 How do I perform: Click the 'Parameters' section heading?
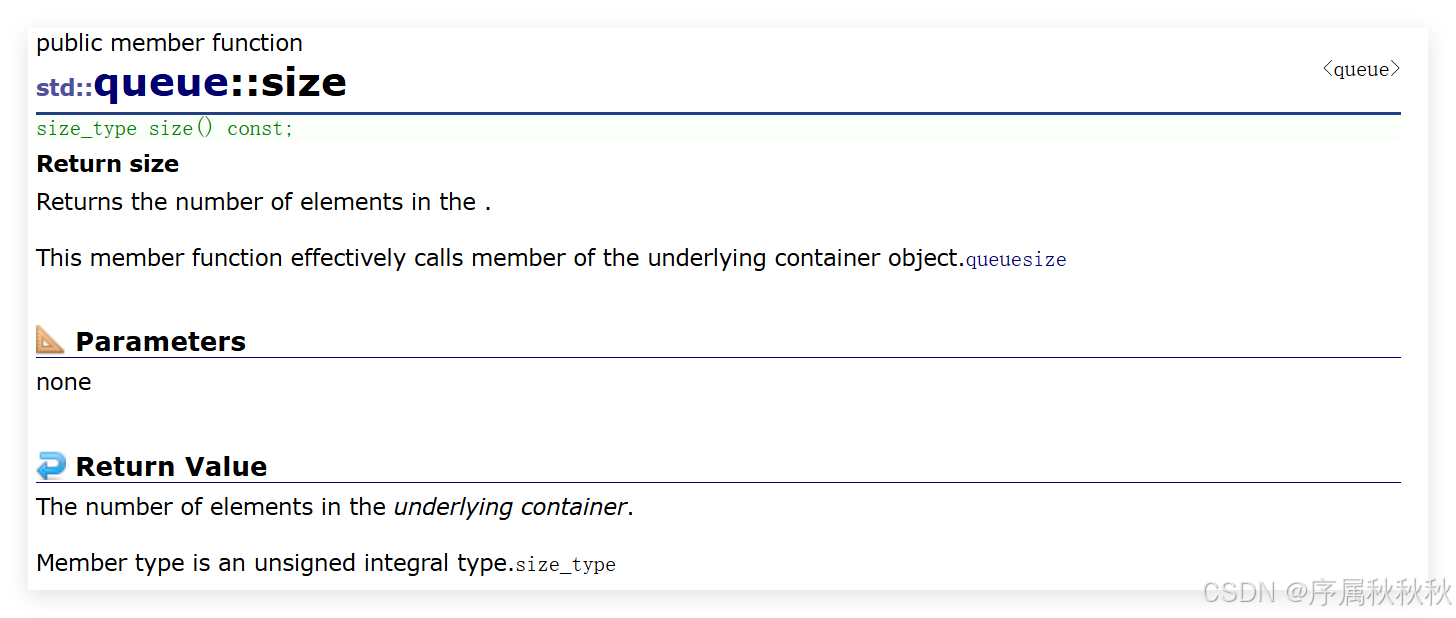click(160, 341)
